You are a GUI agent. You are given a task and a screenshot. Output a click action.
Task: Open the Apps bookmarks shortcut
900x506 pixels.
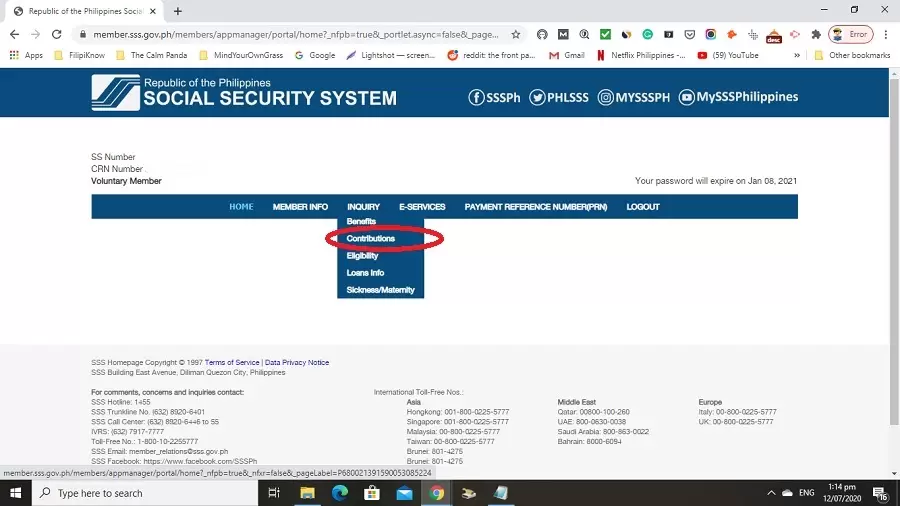click(x=26, y=55)
